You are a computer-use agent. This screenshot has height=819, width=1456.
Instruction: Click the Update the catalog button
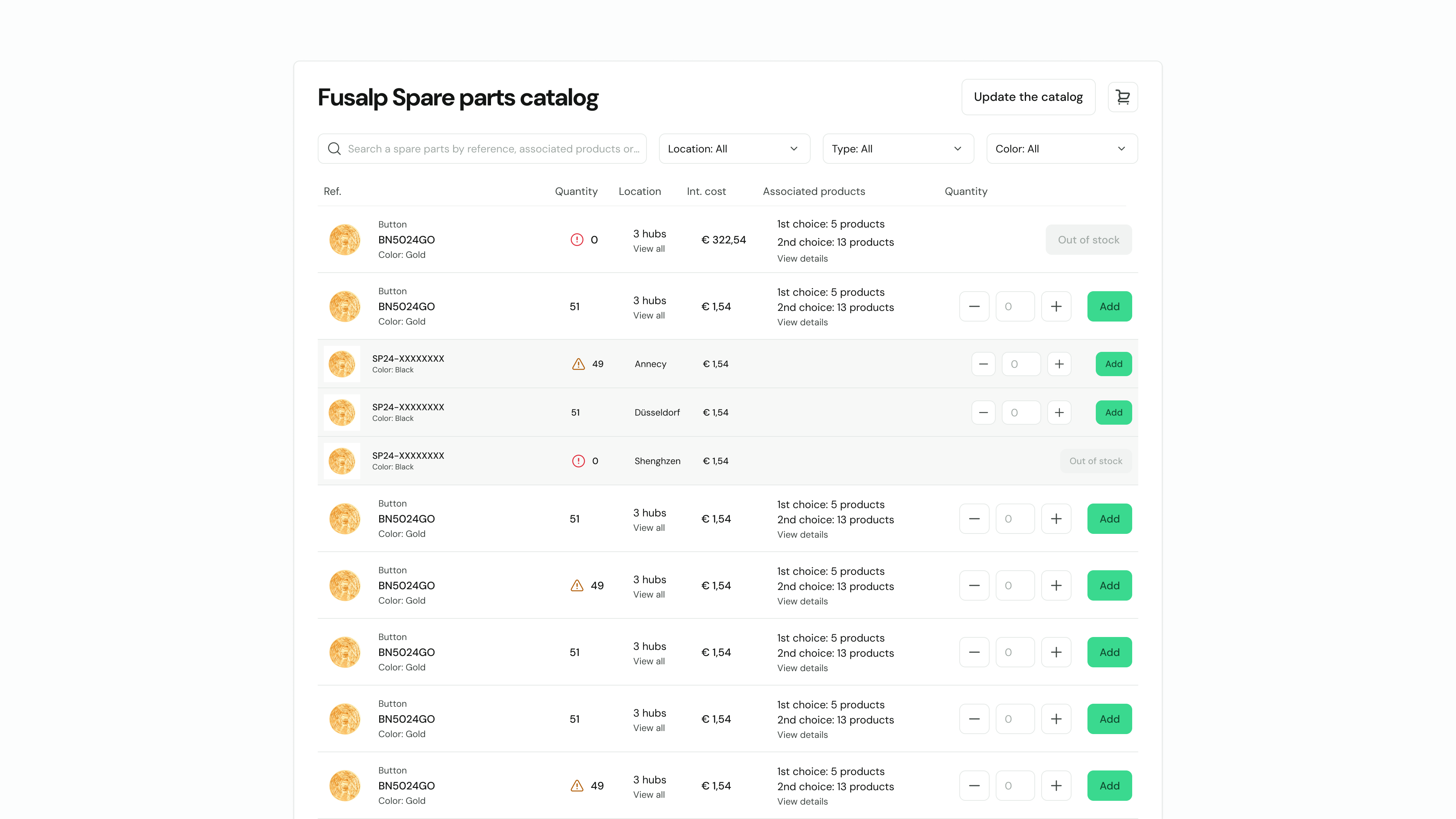1028,97
